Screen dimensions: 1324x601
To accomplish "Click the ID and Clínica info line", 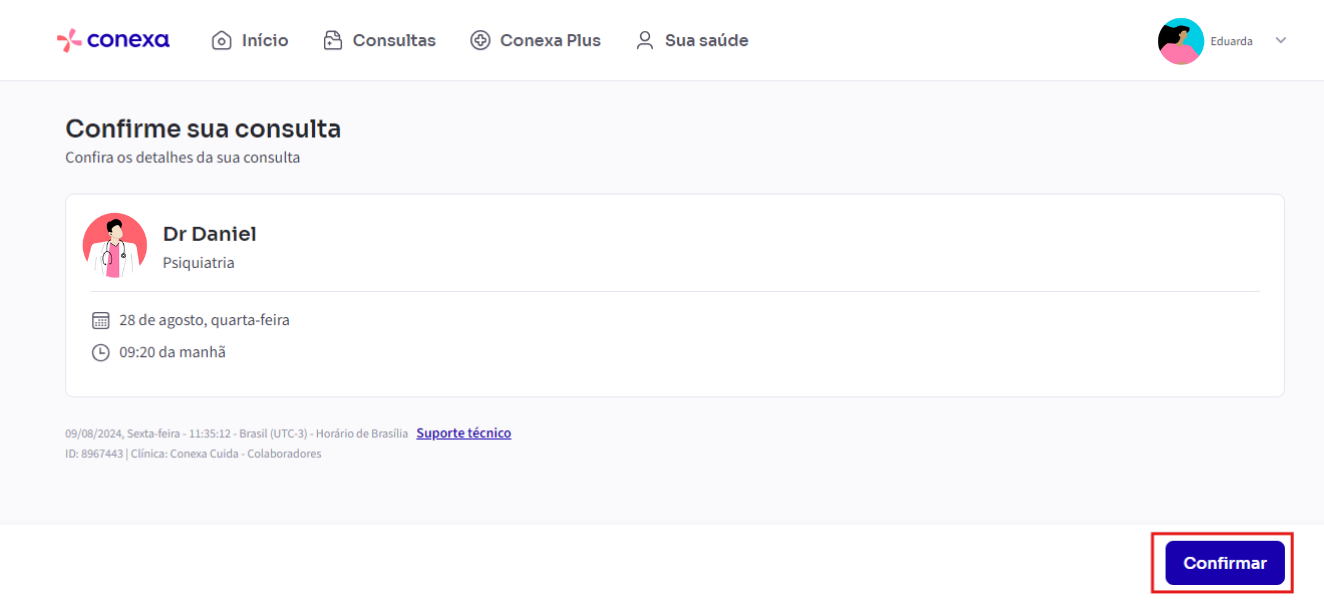I will click(193, 454).
